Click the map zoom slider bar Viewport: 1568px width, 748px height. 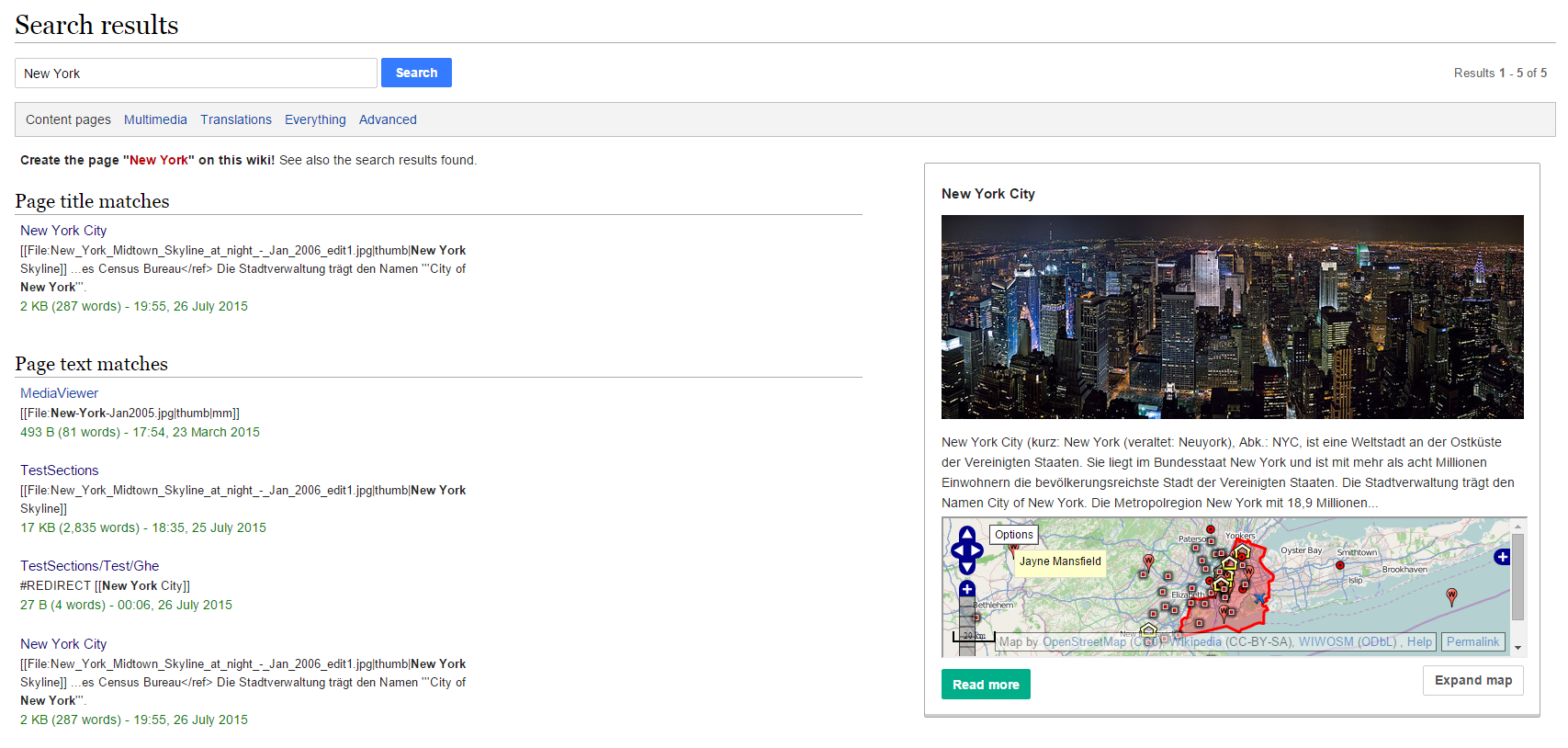pos(967,625)
